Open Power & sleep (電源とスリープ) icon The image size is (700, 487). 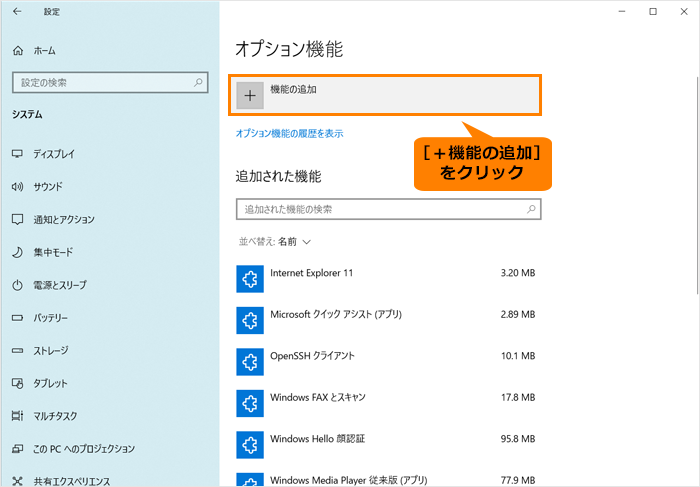click(17, 285)
